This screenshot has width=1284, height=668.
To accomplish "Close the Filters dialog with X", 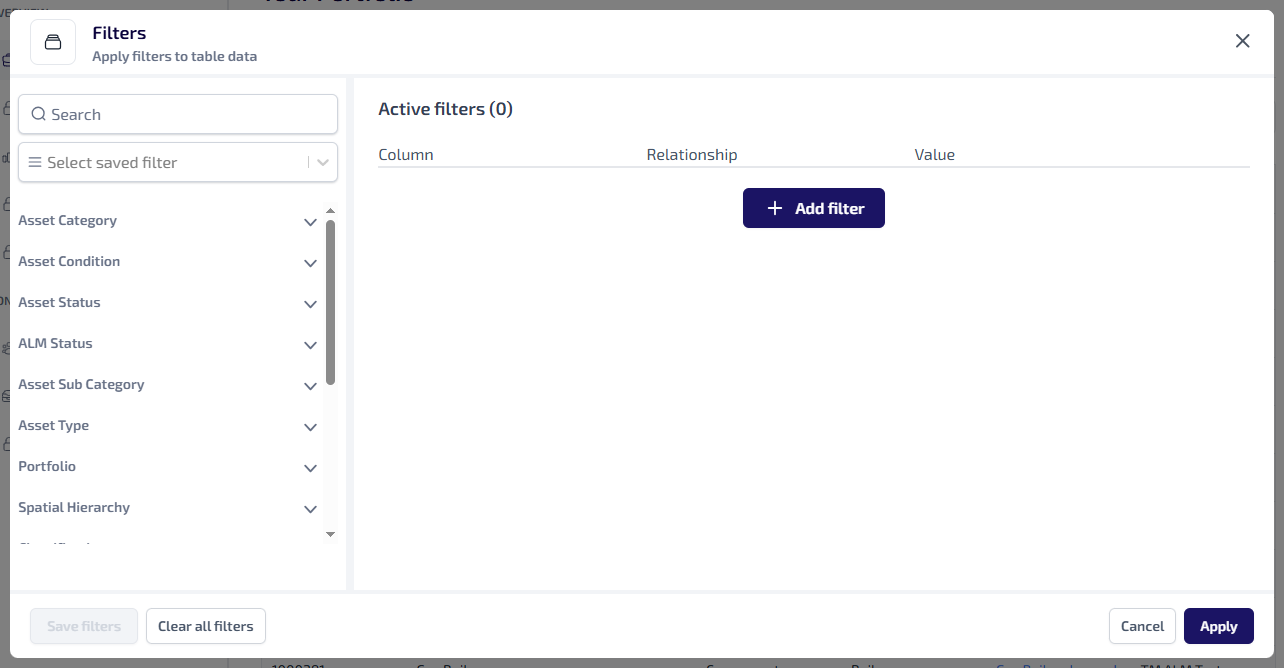I will pyautogui.click(x=1242, y=41).
